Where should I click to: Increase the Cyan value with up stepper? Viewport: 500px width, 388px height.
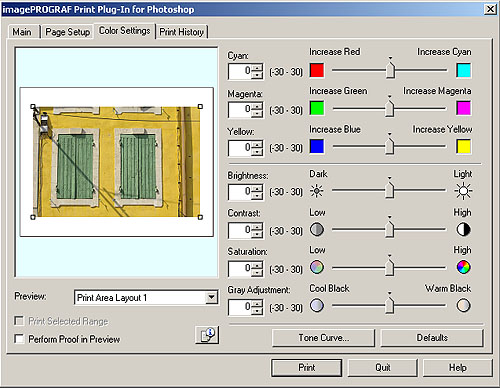click(257, 68)
